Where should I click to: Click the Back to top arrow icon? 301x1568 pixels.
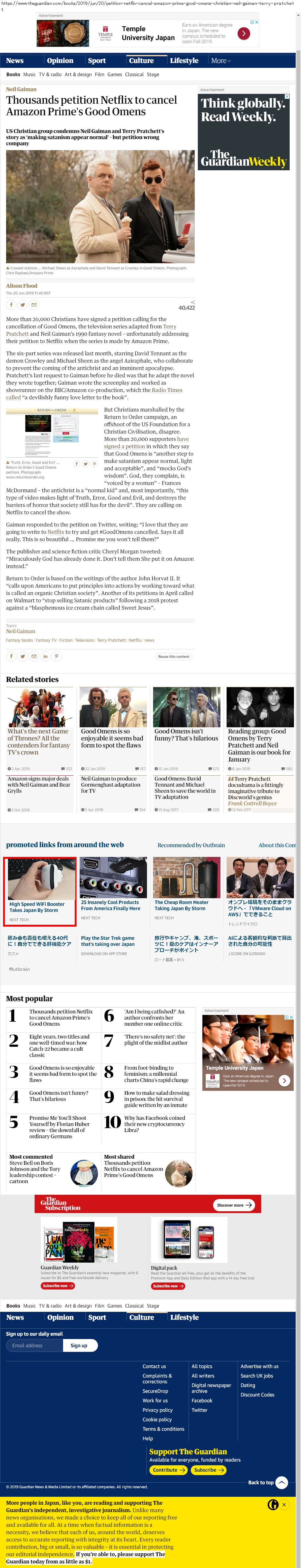(x=281, y=1482)
